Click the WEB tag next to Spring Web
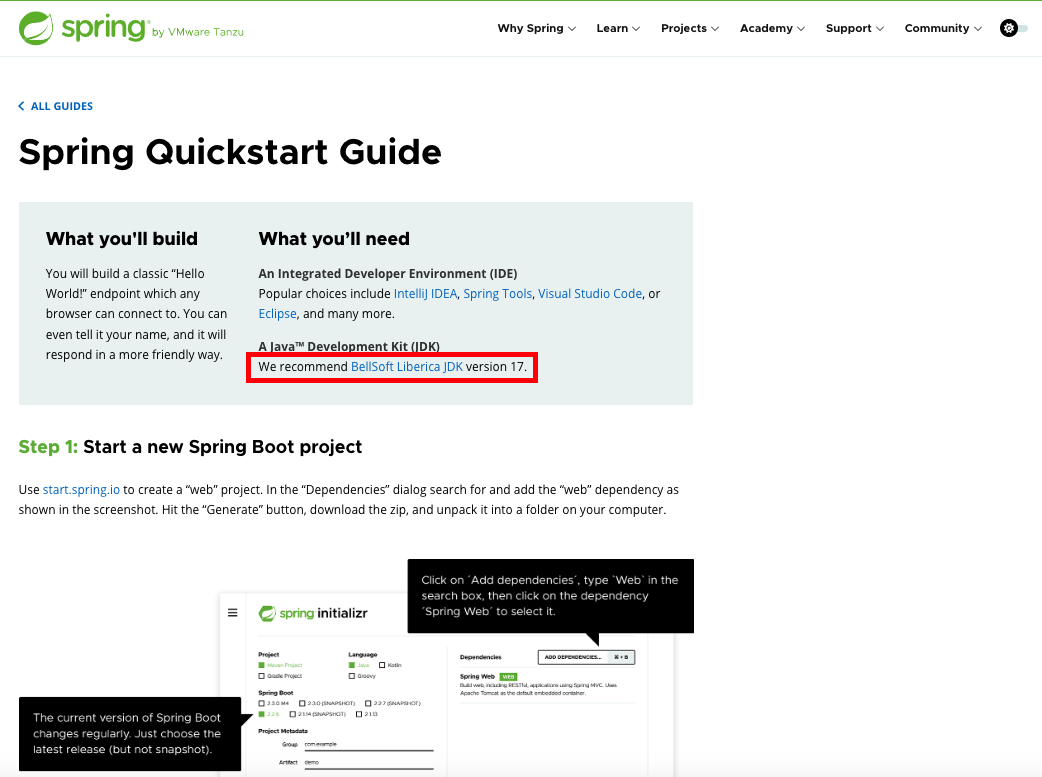1042x777 pixels. (x=508, y=677)
